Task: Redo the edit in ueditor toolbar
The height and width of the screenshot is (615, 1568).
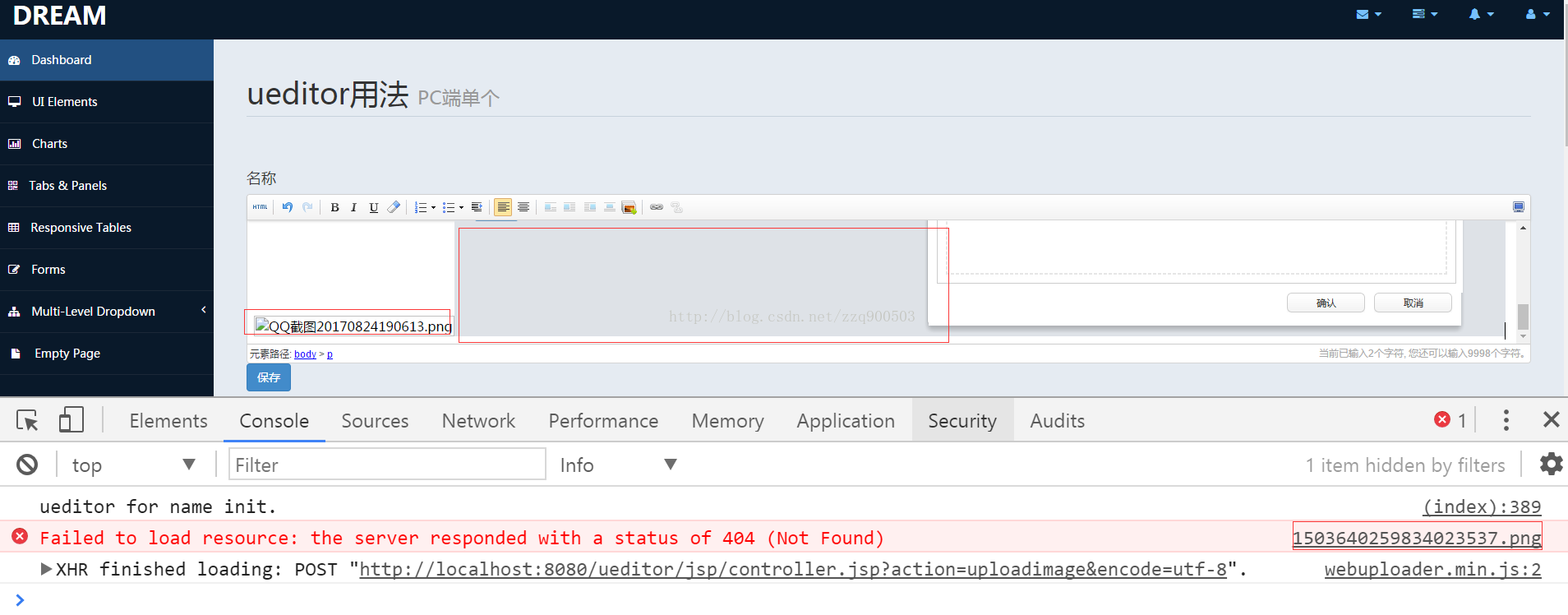Action: pos(307,207)
